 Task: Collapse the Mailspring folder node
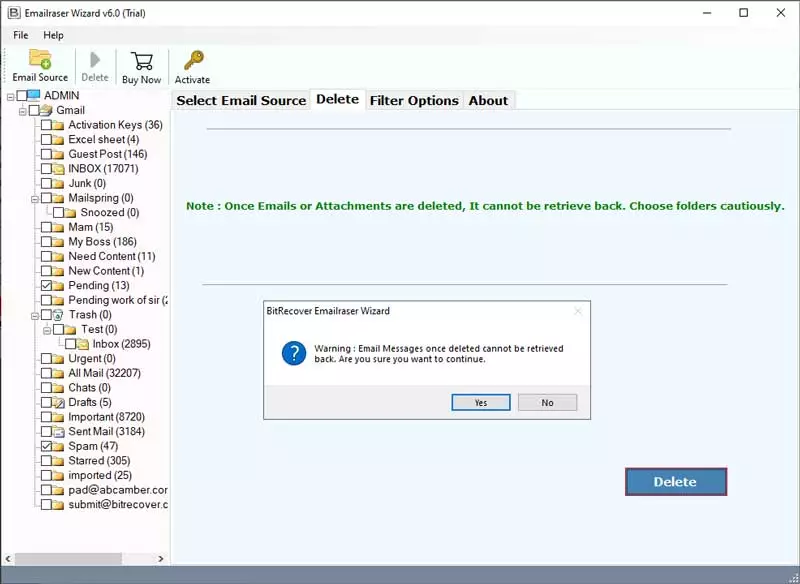[x=35, y=198]
